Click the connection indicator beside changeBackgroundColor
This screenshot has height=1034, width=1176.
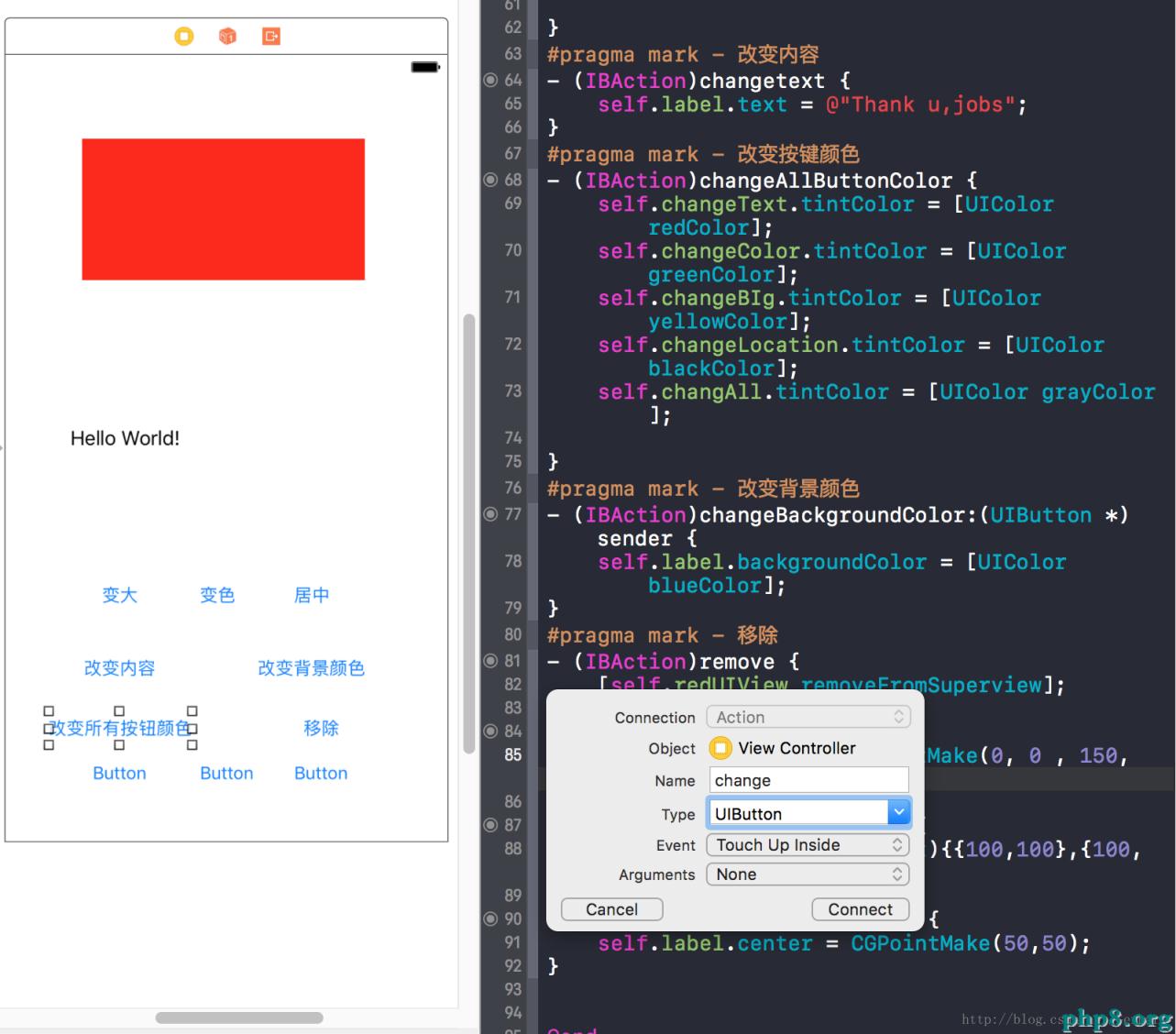point(492,515)
